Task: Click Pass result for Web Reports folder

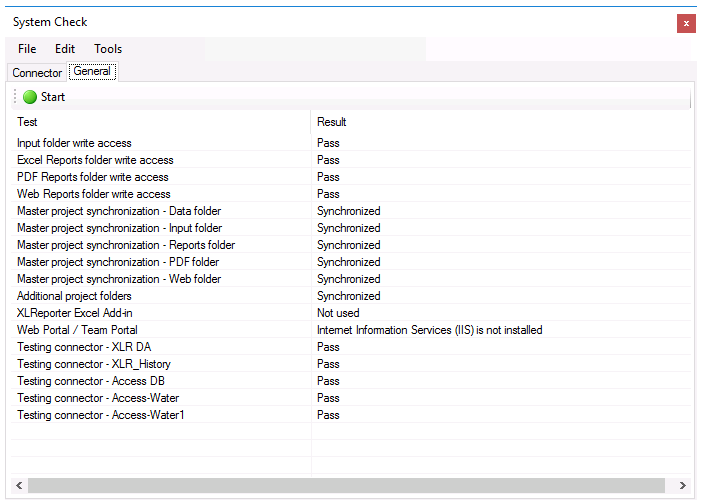Action: (328, 194)
